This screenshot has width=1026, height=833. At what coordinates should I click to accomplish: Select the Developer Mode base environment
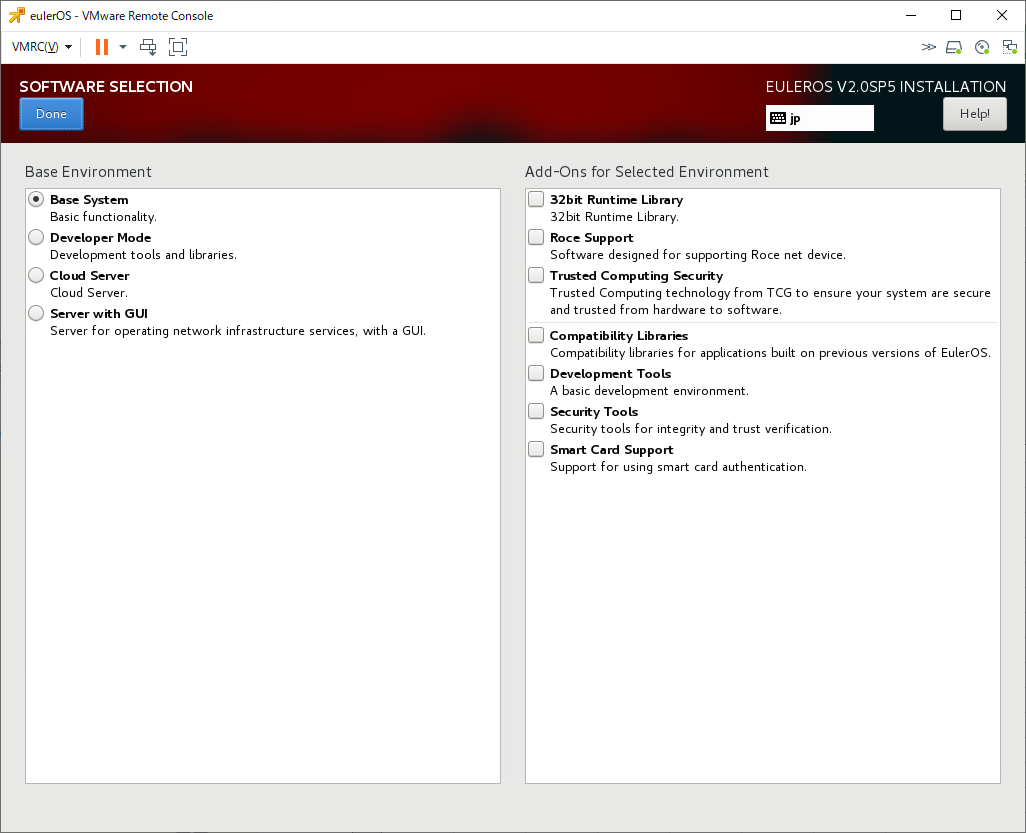[x=36, y=238]
